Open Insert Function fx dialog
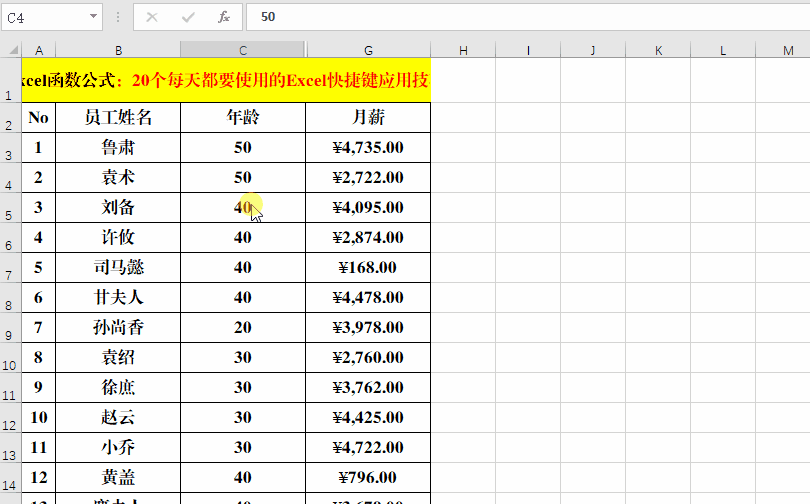This screenshot has width=810, height=504. 224,17
